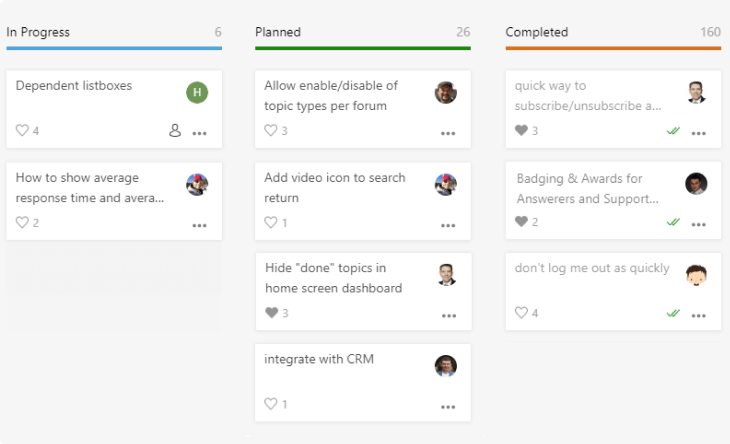The width and height of the screenshot is (730, 444).
Task: Open Allow enable/disable of topic types card
Action: pos(331,95)
